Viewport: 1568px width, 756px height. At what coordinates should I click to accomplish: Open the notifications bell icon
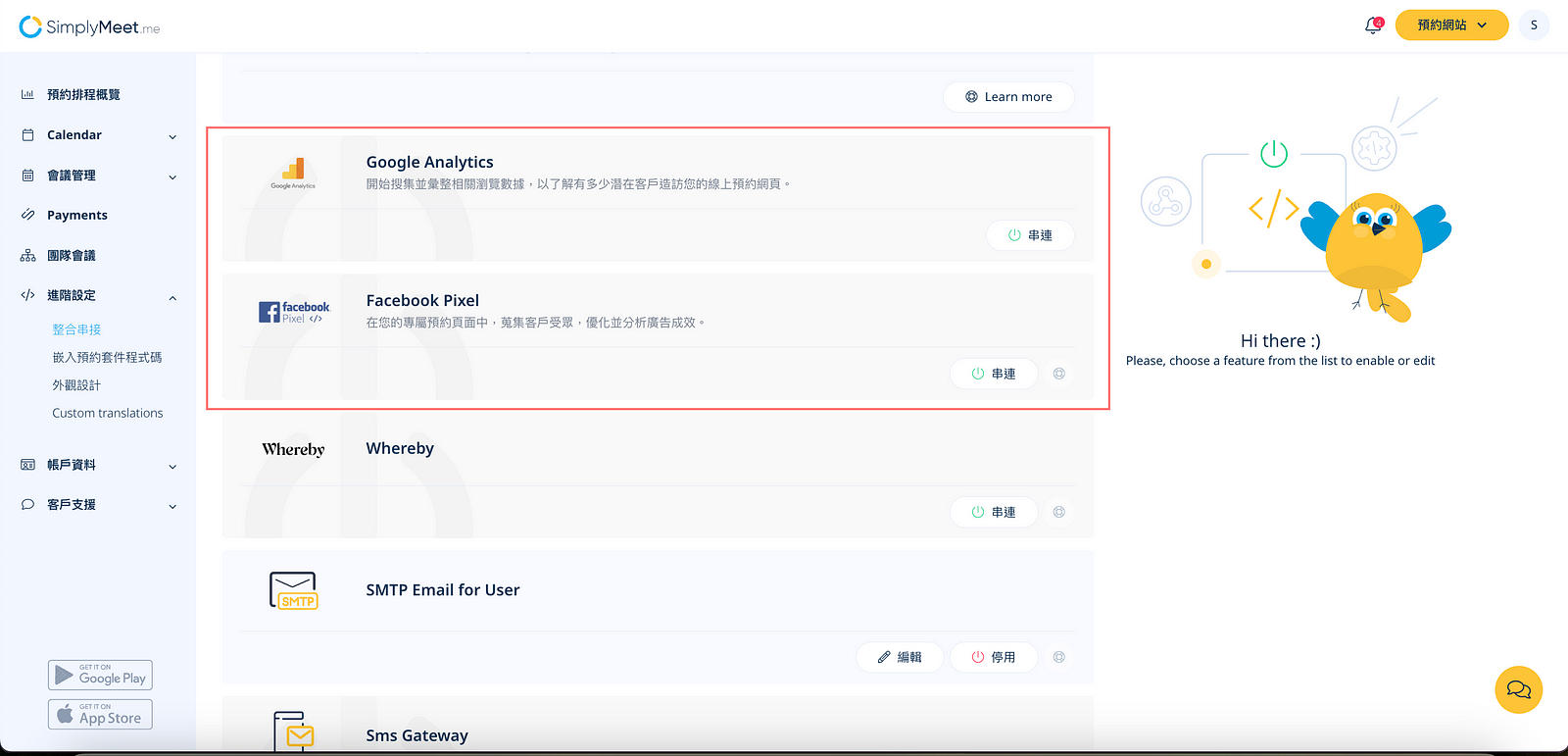click(x=1372, y=25)
